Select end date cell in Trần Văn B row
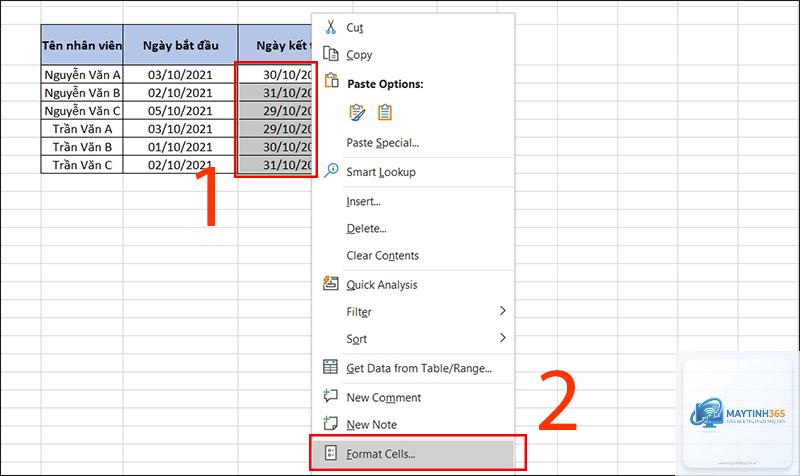 276,147
